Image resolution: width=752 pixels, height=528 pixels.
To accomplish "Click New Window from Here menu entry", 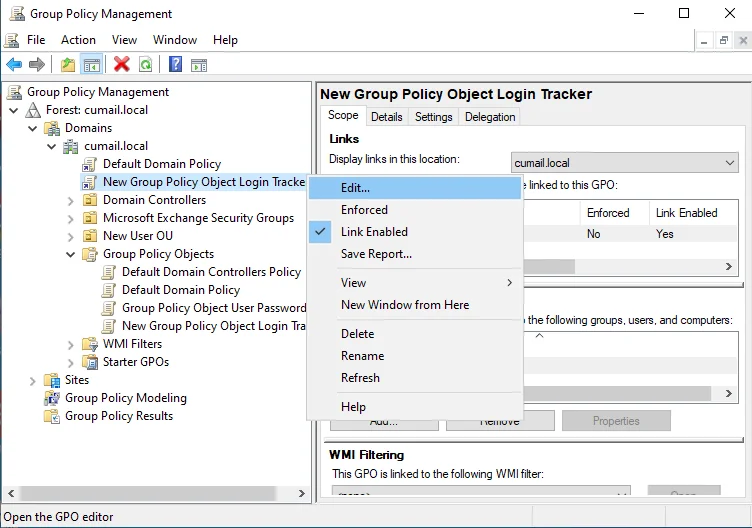I will 415,305.
